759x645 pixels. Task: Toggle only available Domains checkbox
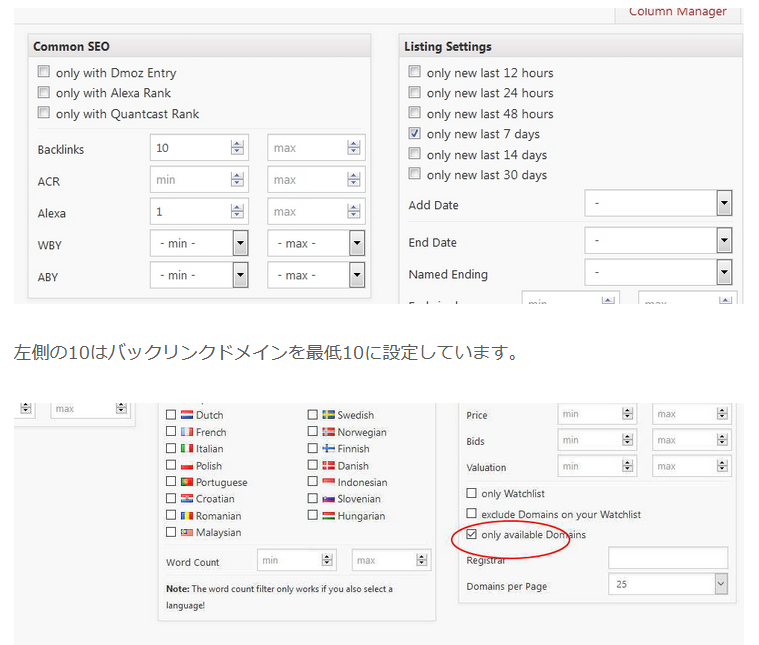click(x=472, y=534)
